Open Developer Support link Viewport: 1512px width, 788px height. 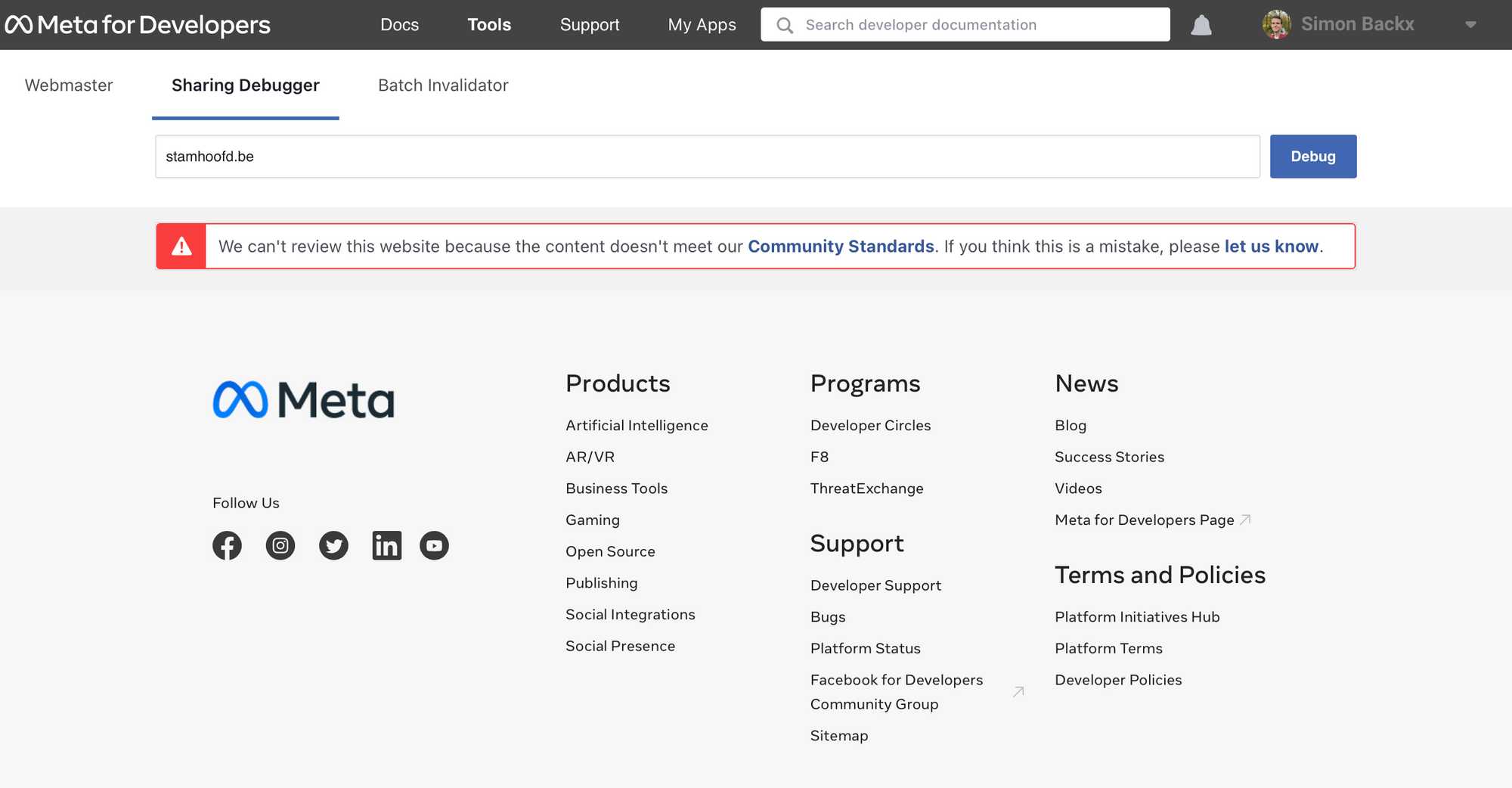[x=875, y=585]
